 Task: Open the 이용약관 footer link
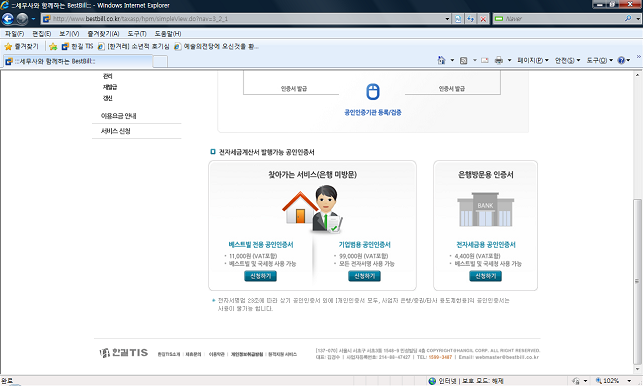point(217,354)
